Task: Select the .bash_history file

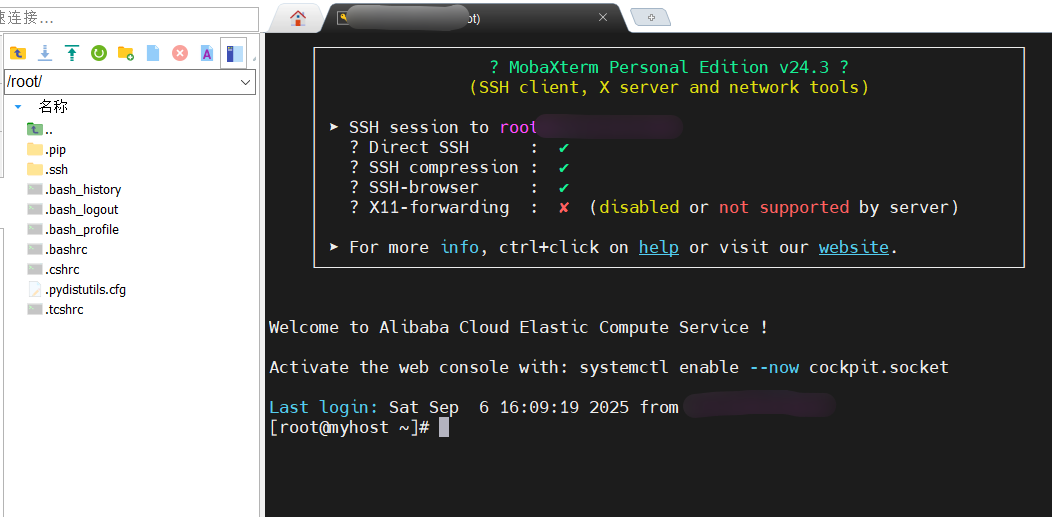Action: [74, 190]
